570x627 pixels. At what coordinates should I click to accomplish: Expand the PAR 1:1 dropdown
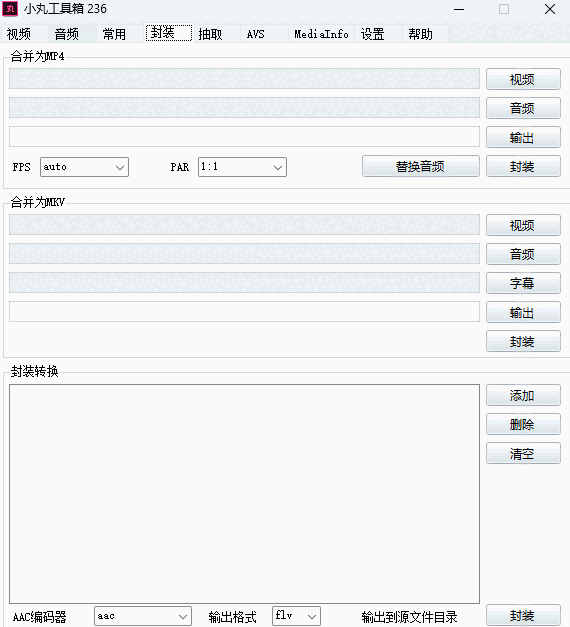tap(242, 167)
